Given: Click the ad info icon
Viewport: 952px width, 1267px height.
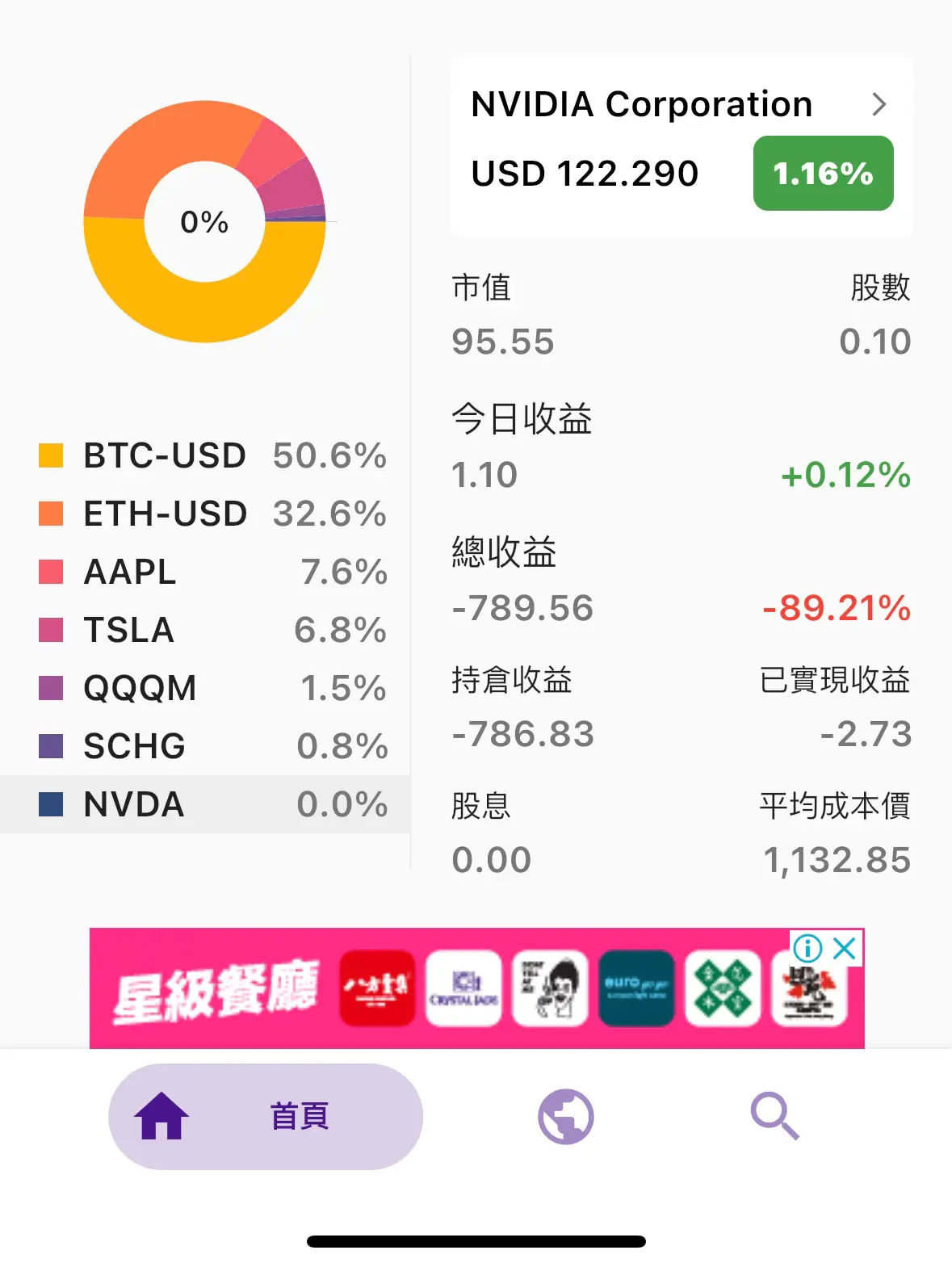Looking at the screenshot, I should tap(807, 948).
